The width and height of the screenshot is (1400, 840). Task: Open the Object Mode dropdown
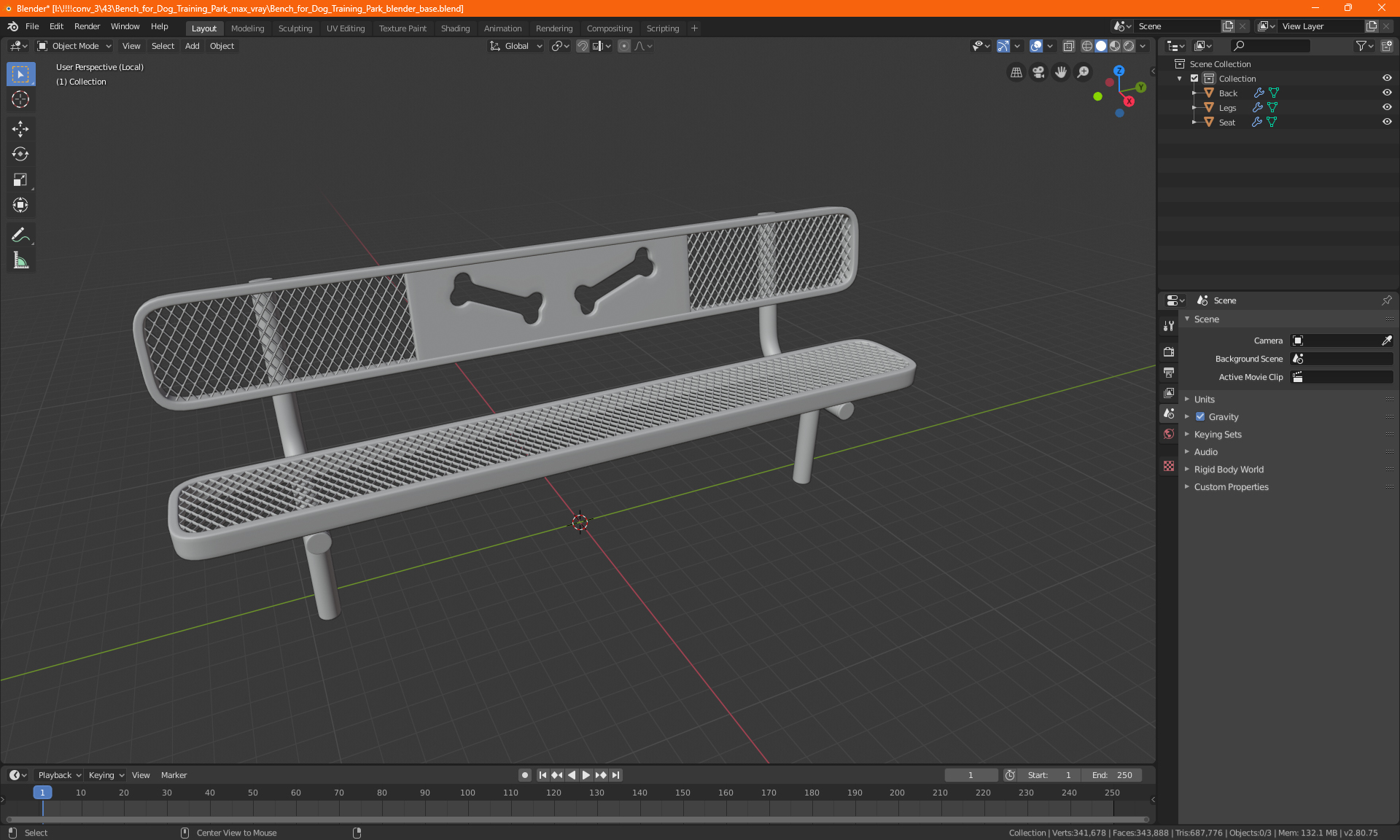click(74, 46)
